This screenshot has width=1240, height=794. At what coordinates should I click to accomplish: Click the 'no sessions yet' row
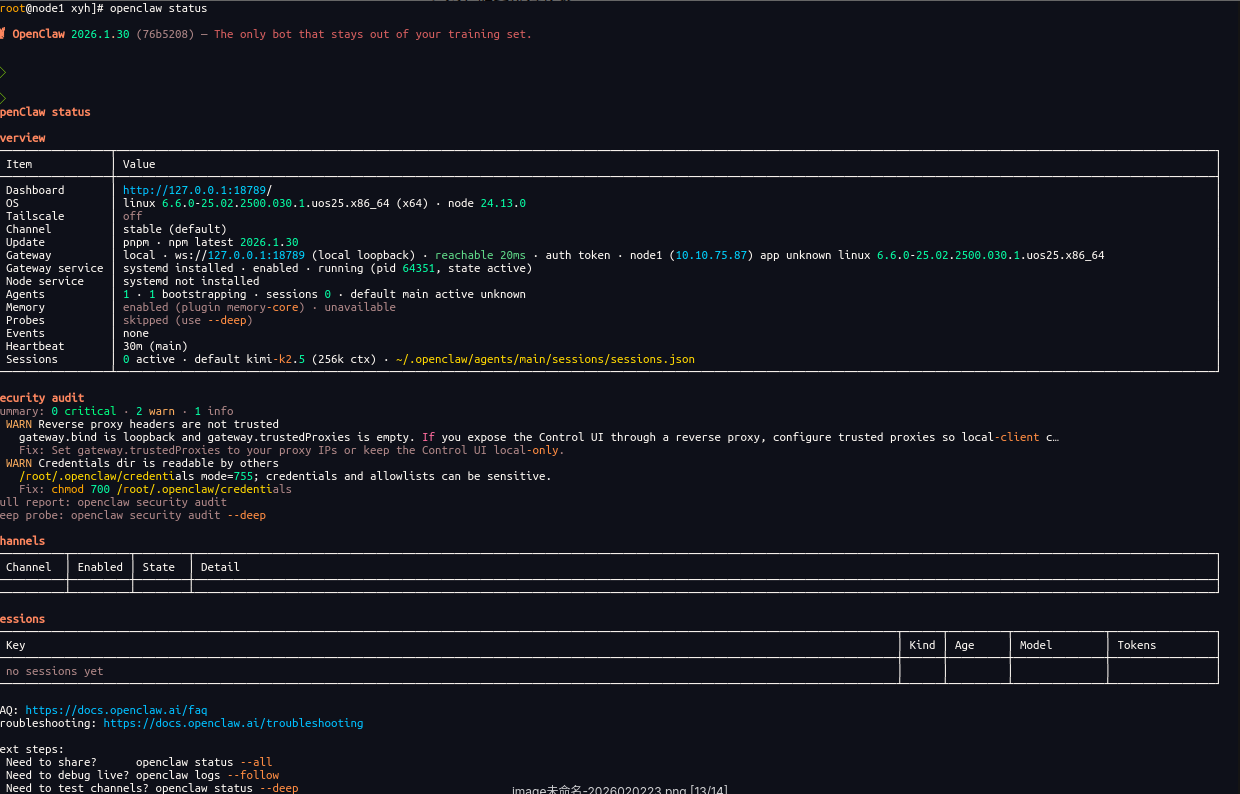(x=54, y=671)
